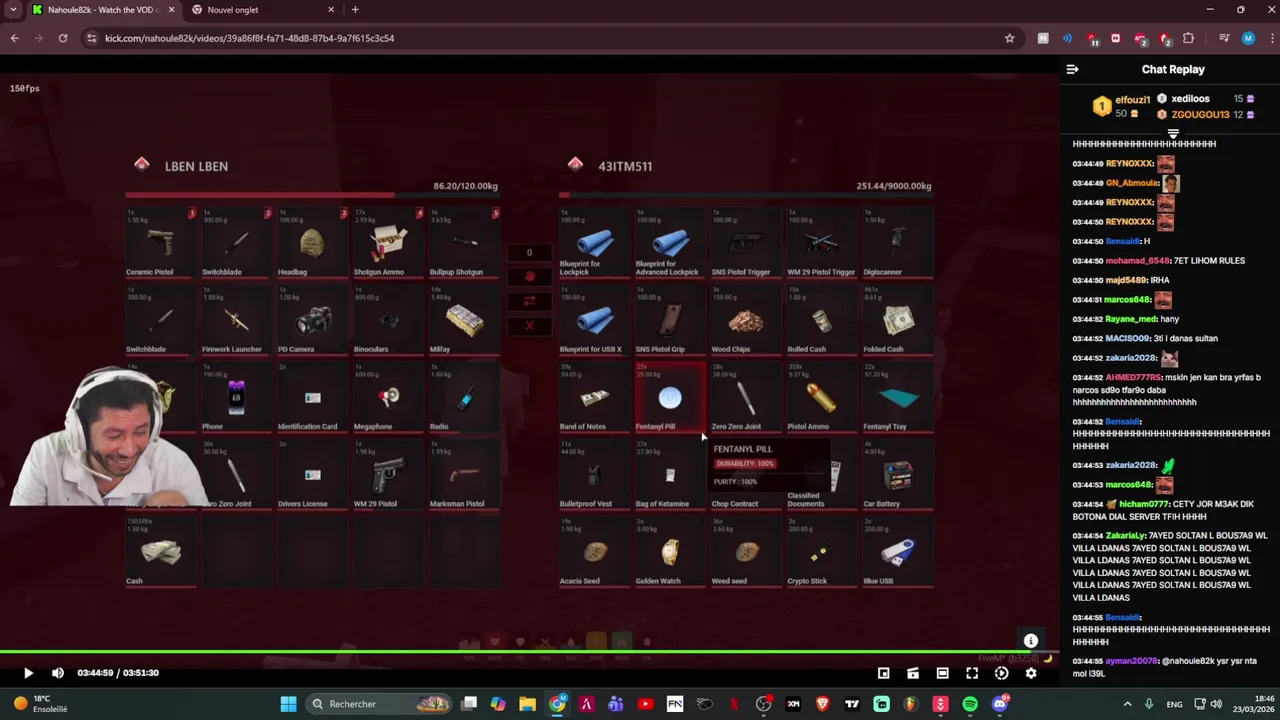Select the Megaphone item

click(x=388, y=397)
